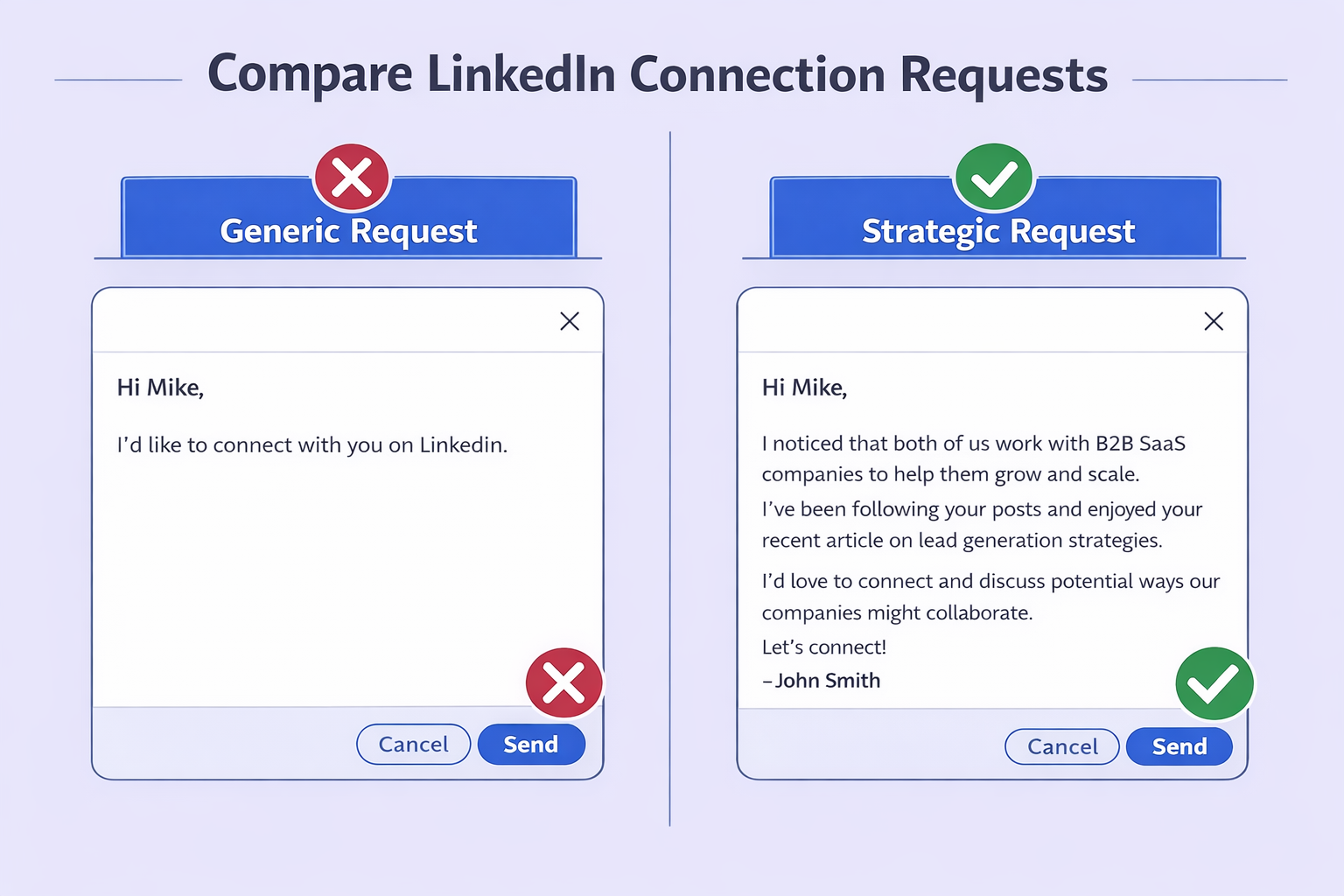Image resolution: width=1344 pixels, height=896 pixels.
Task: Click the red X badge in the generic dialog
Action: pyautogui.click(x=564, y=683)
